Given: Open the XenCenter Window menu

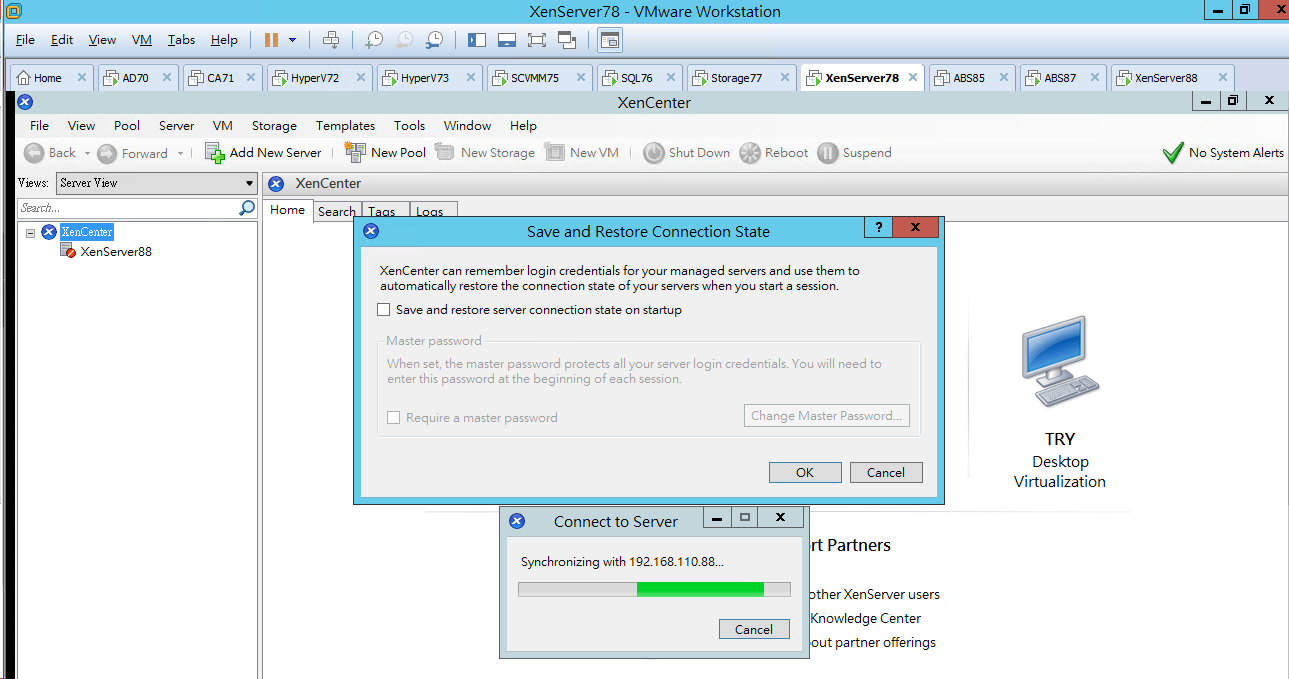Looking at the screenshot, I should pyautogui.click(x=467, y=126).
